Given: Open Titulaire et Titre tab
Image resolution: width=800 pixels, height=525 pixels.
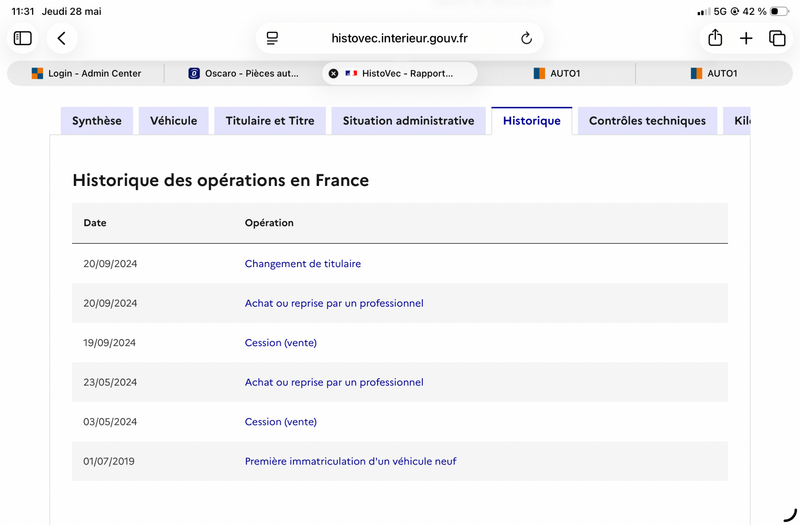Looking at the screenshot, I should click(270, 121).
